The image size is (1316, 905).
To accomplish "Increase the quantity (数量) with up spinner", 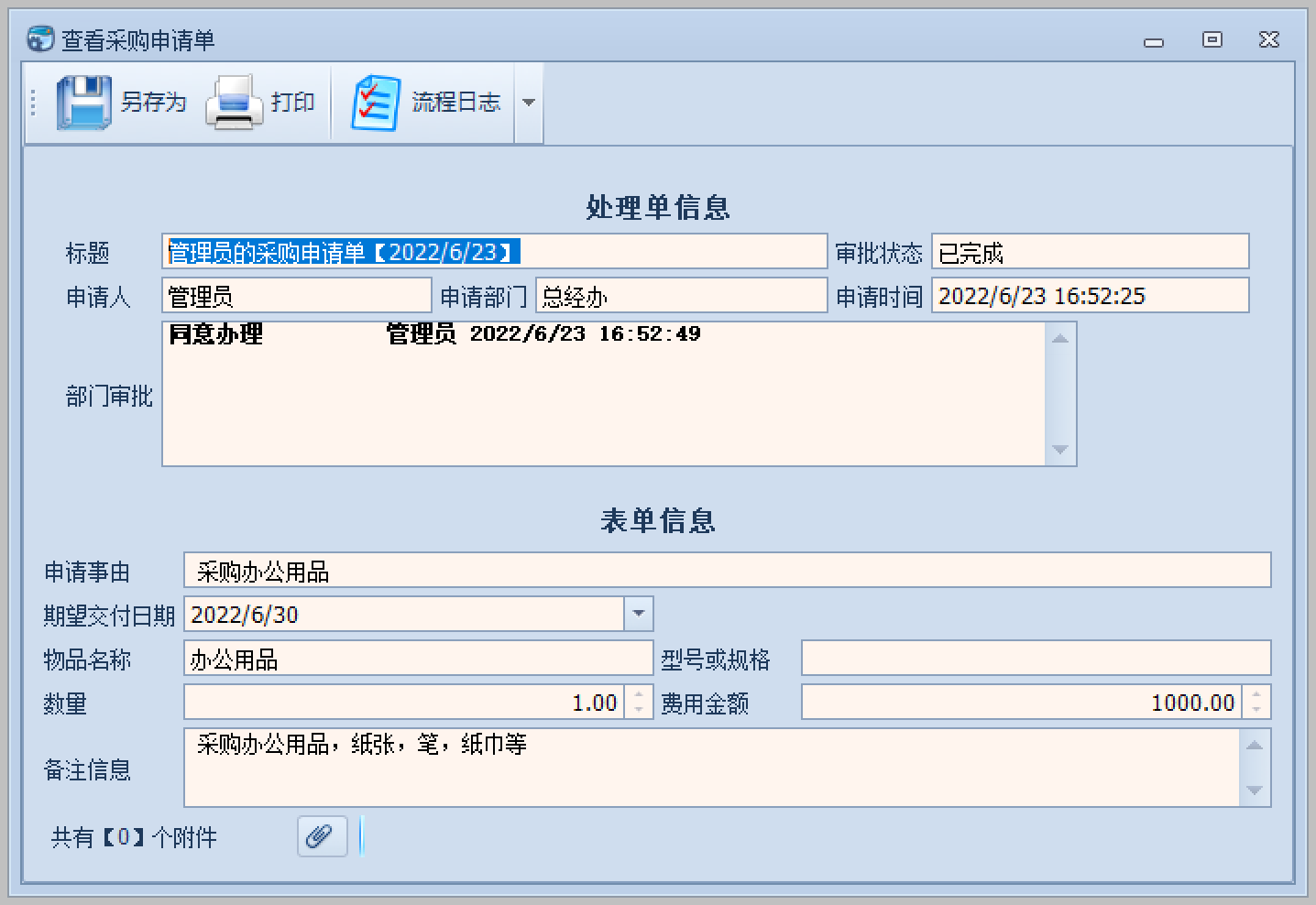I will coord(639,695).
